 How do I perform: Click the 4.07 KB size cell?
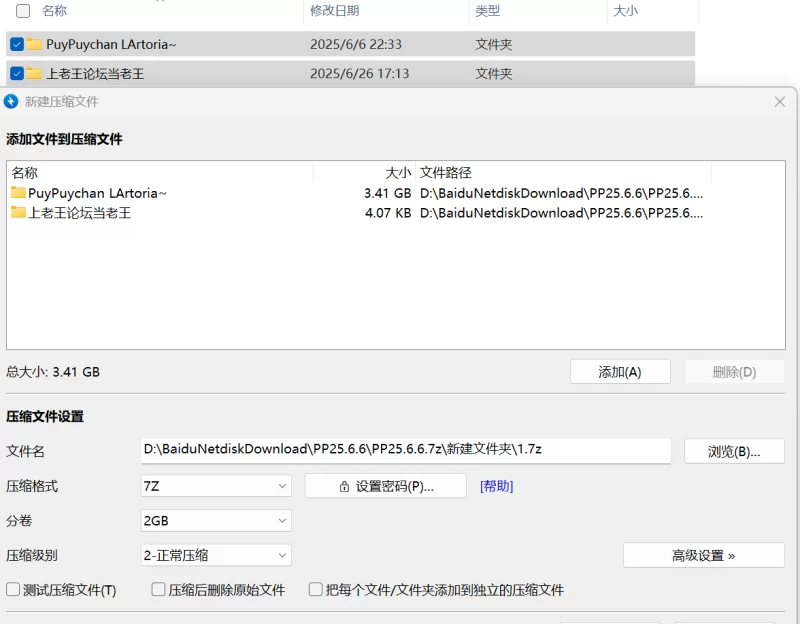point(388,212)
